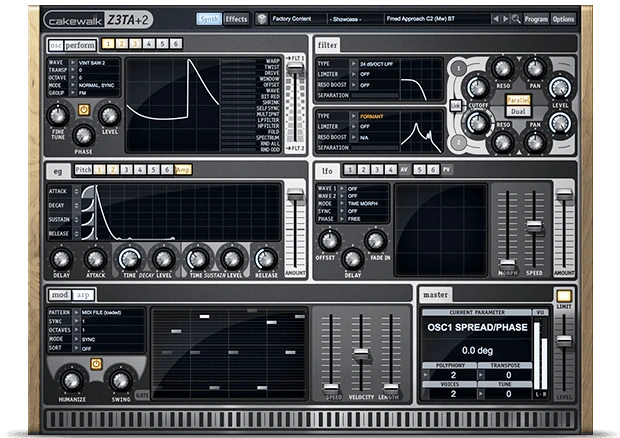
Task: Switch to the mod tab
Action: point(60,295)
